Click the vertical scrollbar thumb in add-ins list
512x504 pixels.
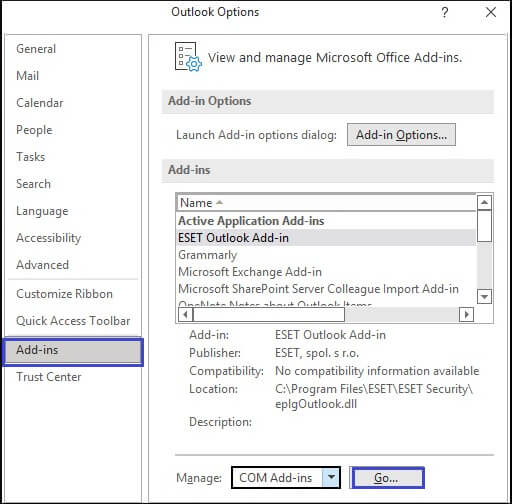click(x=484, y=226)
